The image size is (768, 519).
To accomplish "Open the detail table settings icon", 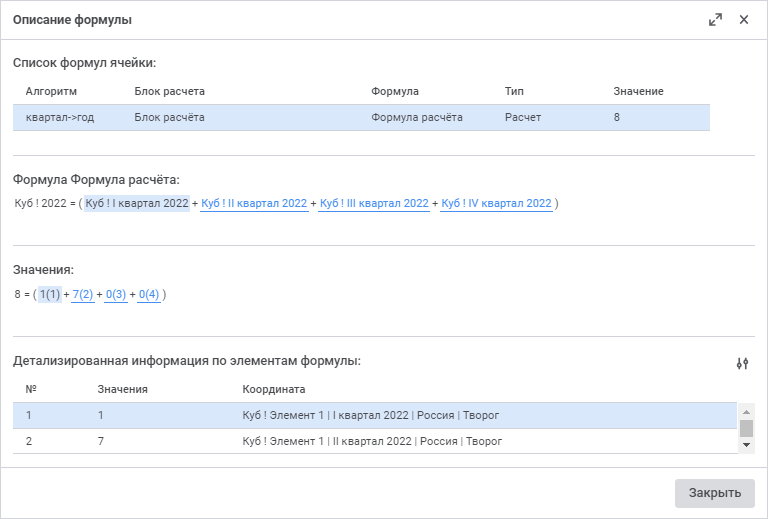I will click(x=742, y=363).
